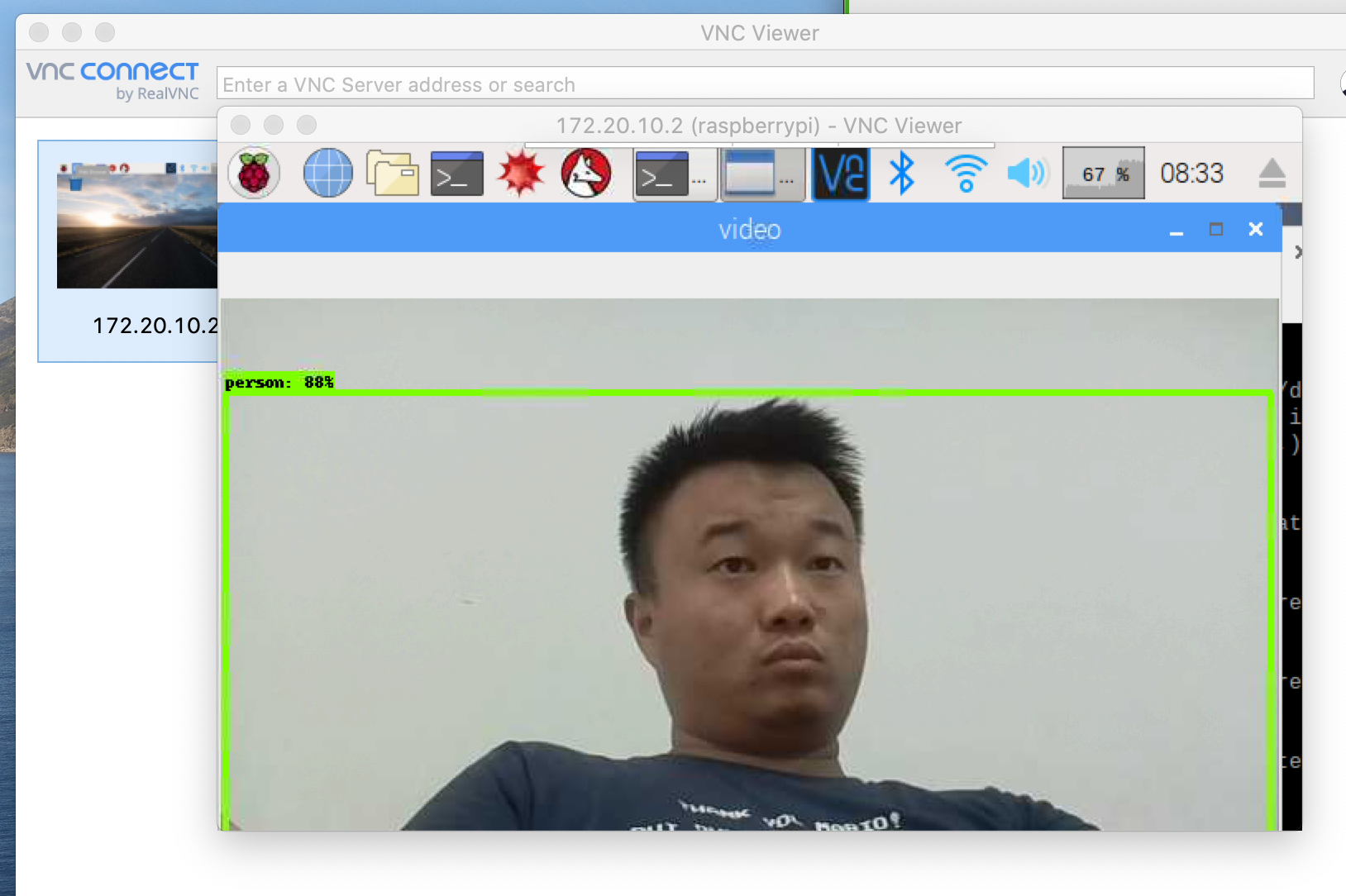Close the main VNC Viewer window

(39, 32)
